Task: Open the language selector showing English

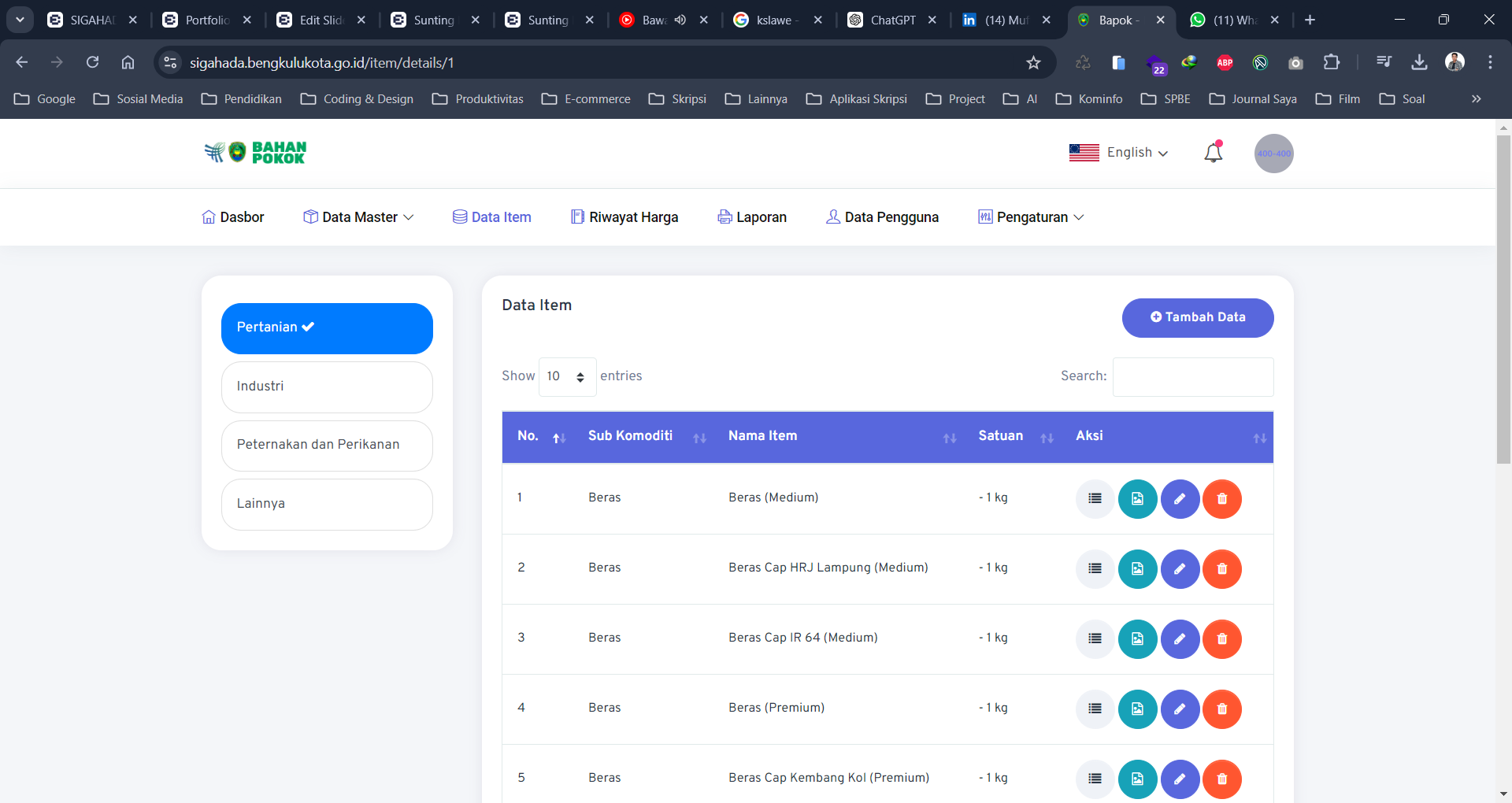Action: (x=1118, y=153)
